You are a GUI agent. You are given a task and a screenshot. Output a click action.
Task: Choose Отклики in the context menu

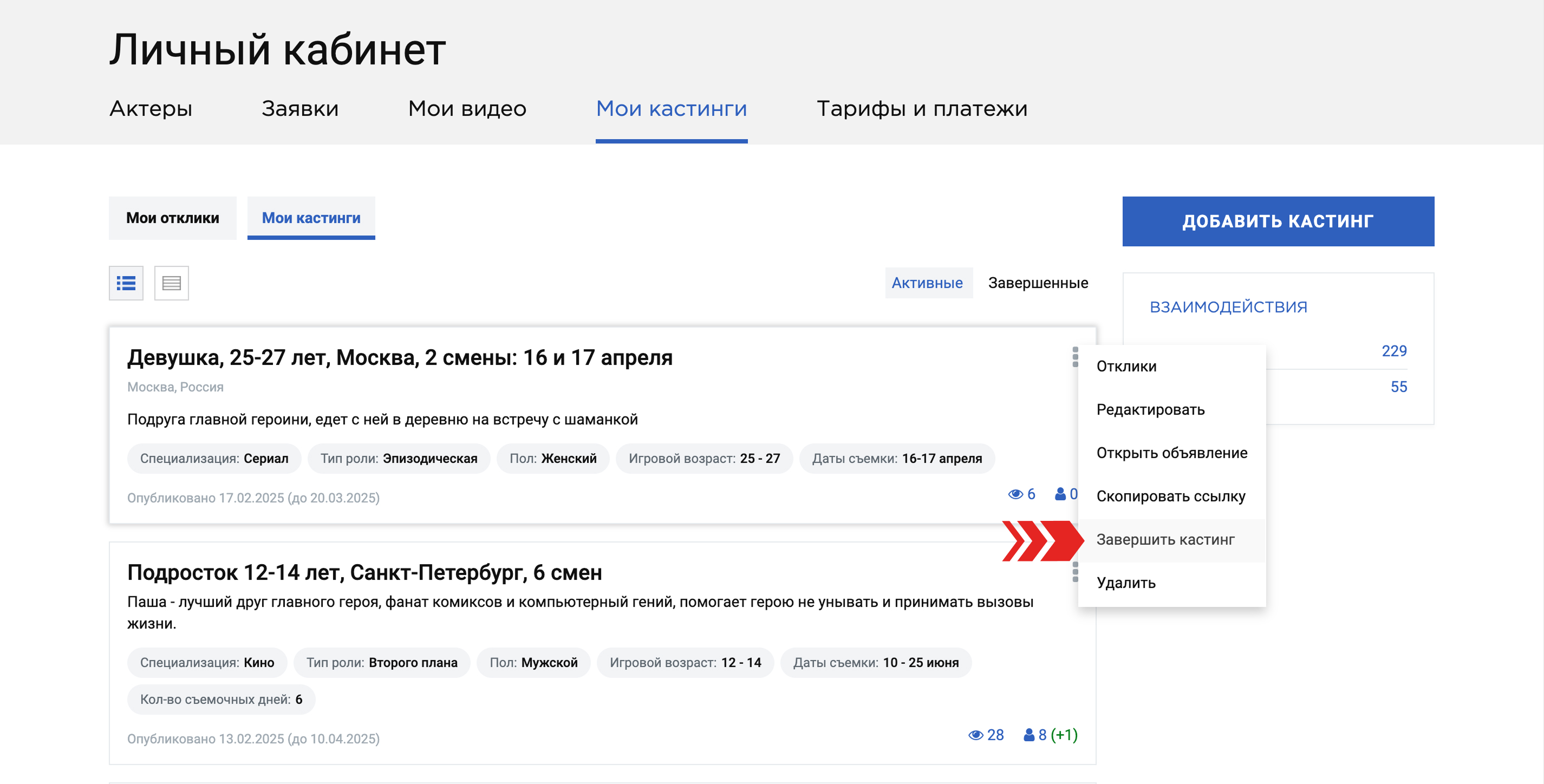[x=1172, y=366]
